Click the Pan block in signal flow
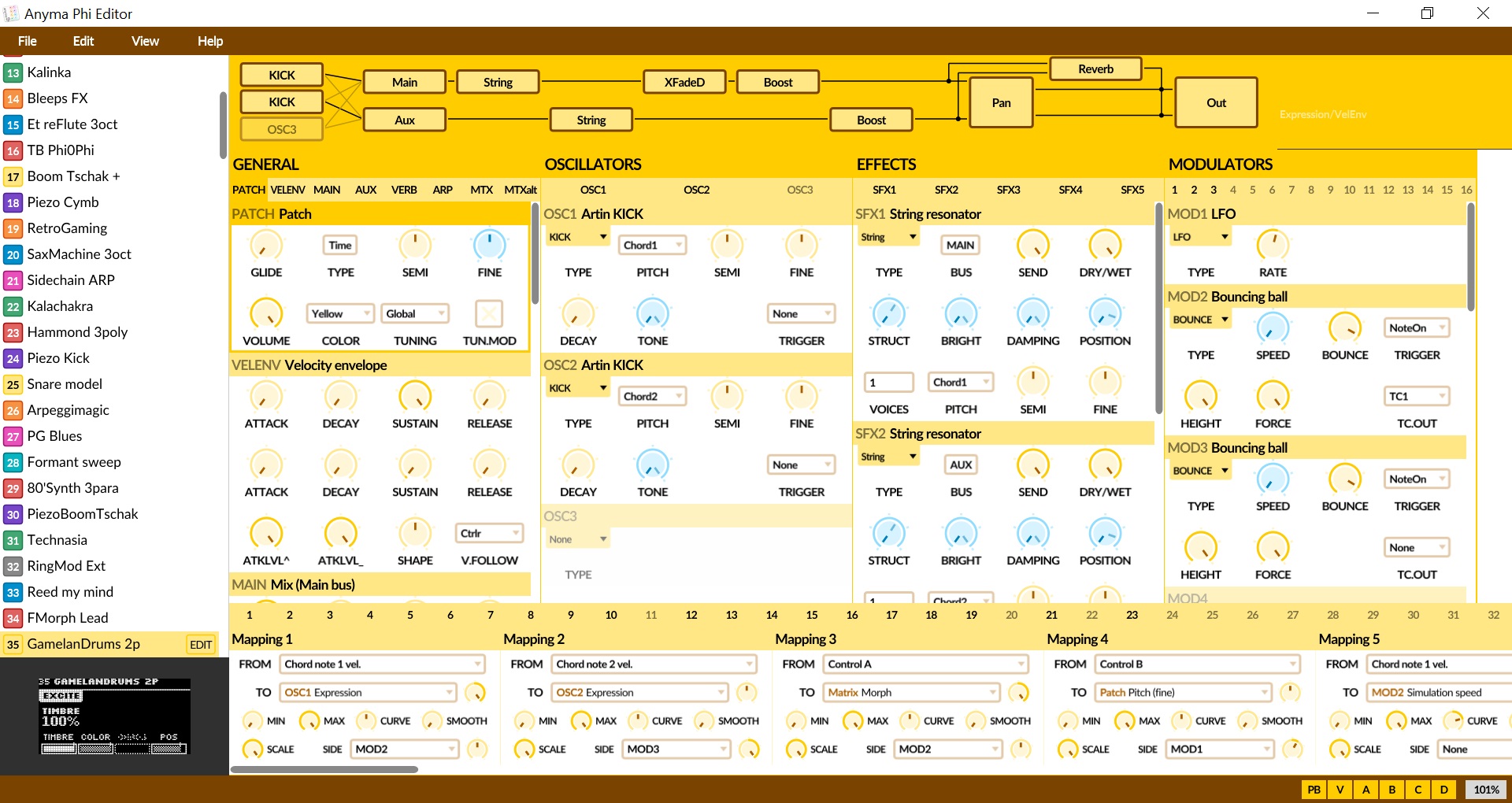Screen dimensions: 1512x803 (x=1001, y=102)
